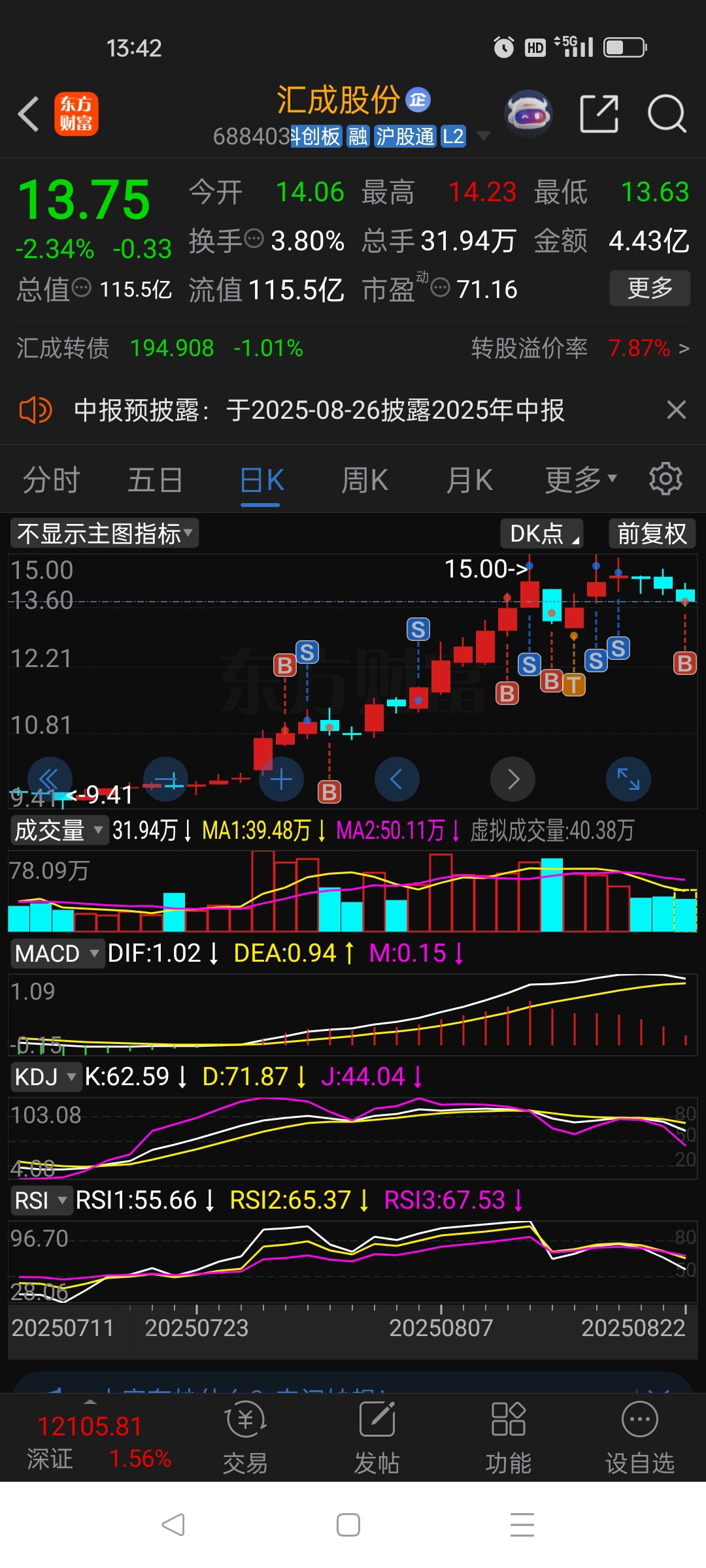The width and height of the screenshot is (706, 1568).
Task: Tap Android home navigation button
Action: click(348, 1525)
